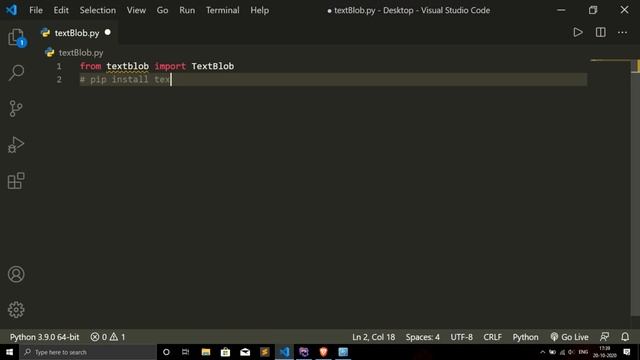Open the Go menu

coord(162,10)
